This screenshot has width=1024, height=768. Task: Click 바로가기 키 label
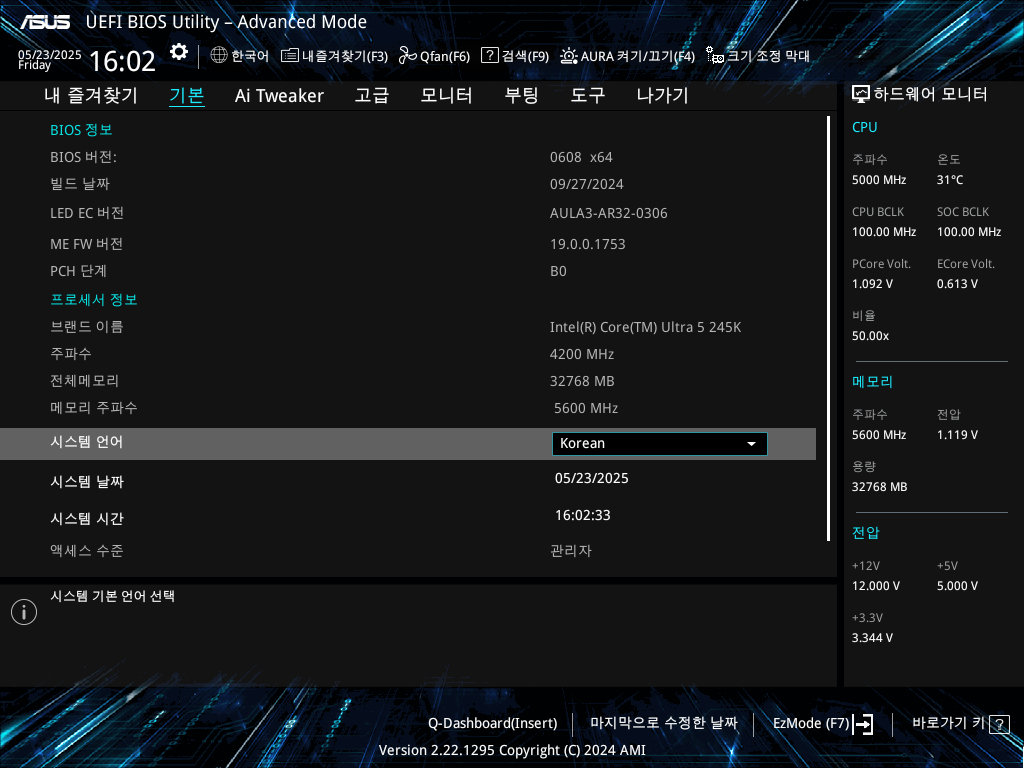pos(948,723)
